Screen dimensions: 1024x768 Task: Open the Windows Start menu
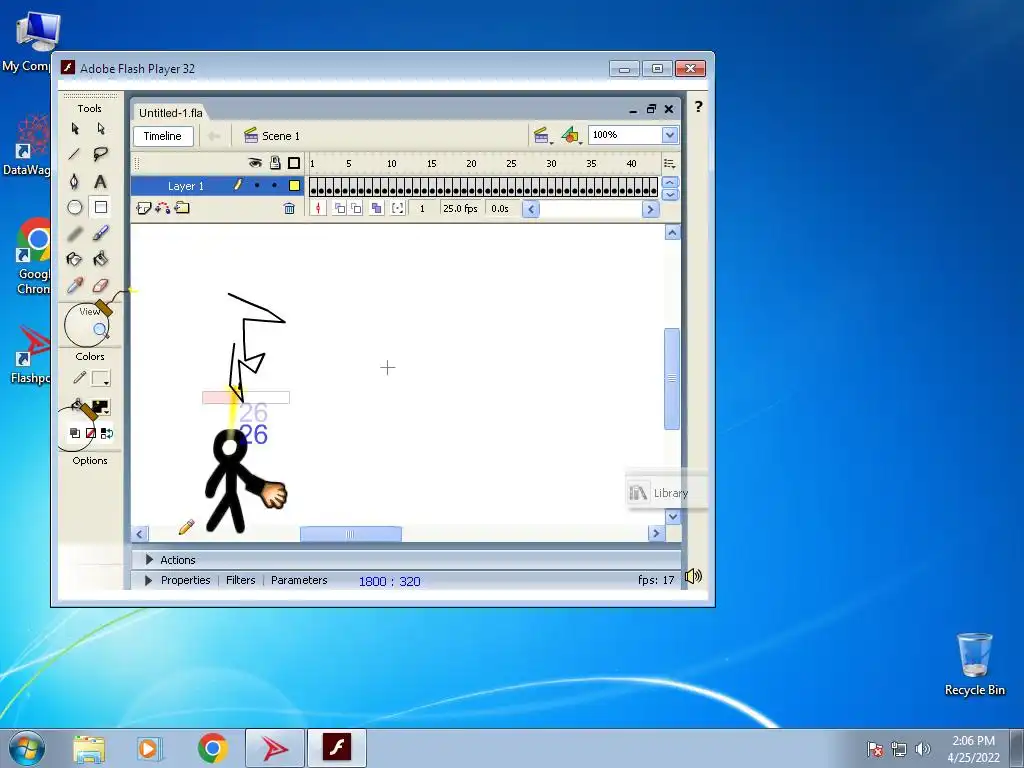tap(27, 748)
